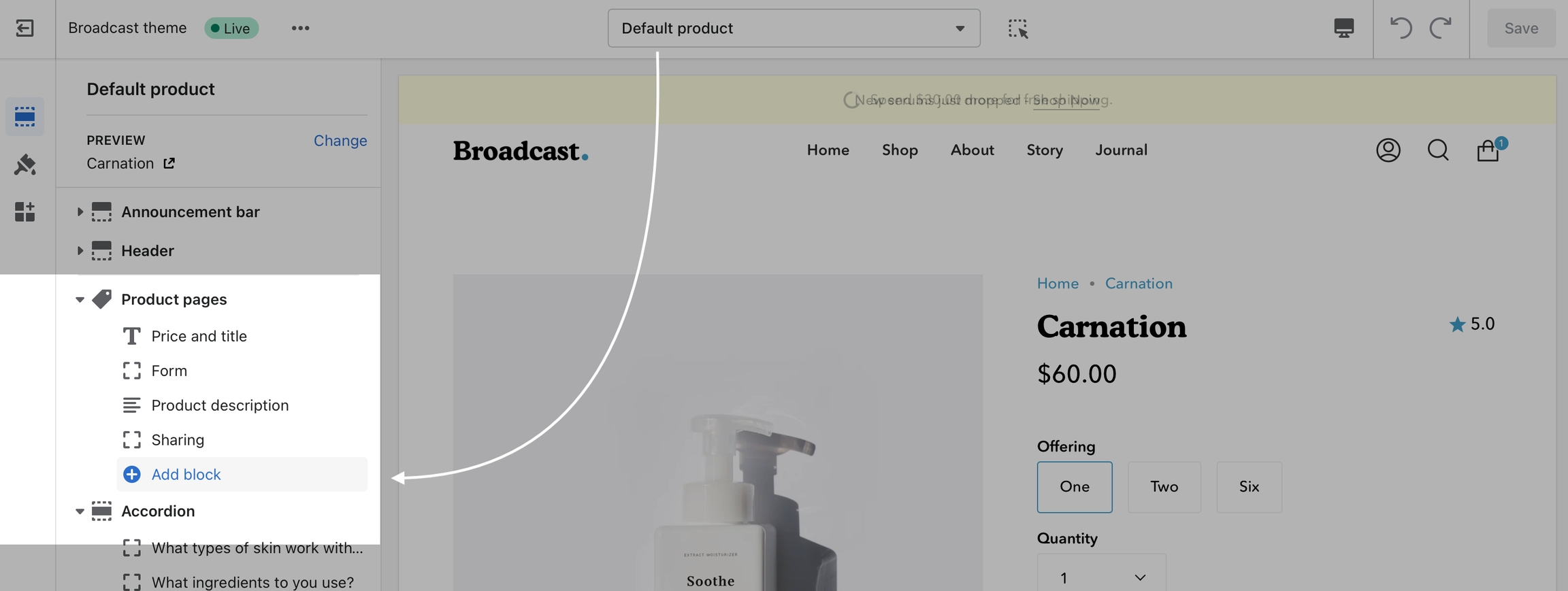1568x591 pixels.
Task: Click the undo arrow
Action: 1401,28
